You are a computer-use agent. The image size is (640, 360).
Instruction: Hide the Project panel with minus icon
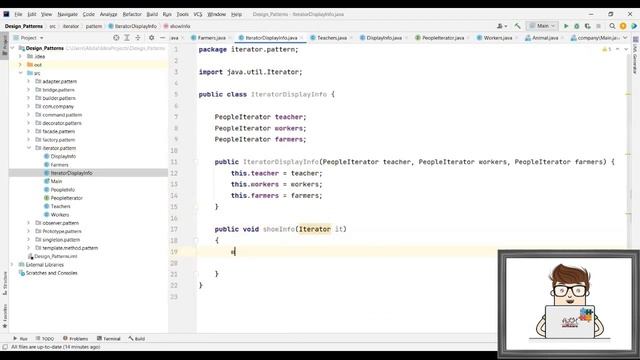[162, 38]
